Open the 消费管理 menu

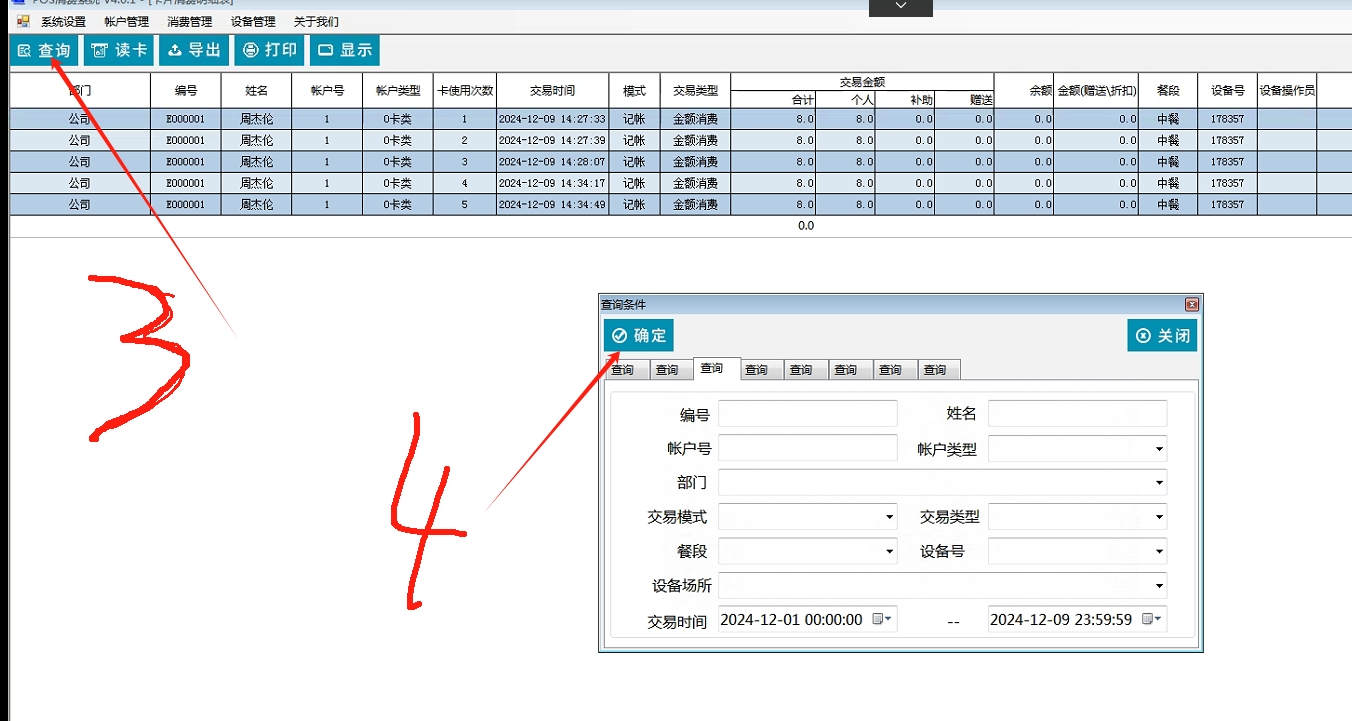click(x=189, y=21)
